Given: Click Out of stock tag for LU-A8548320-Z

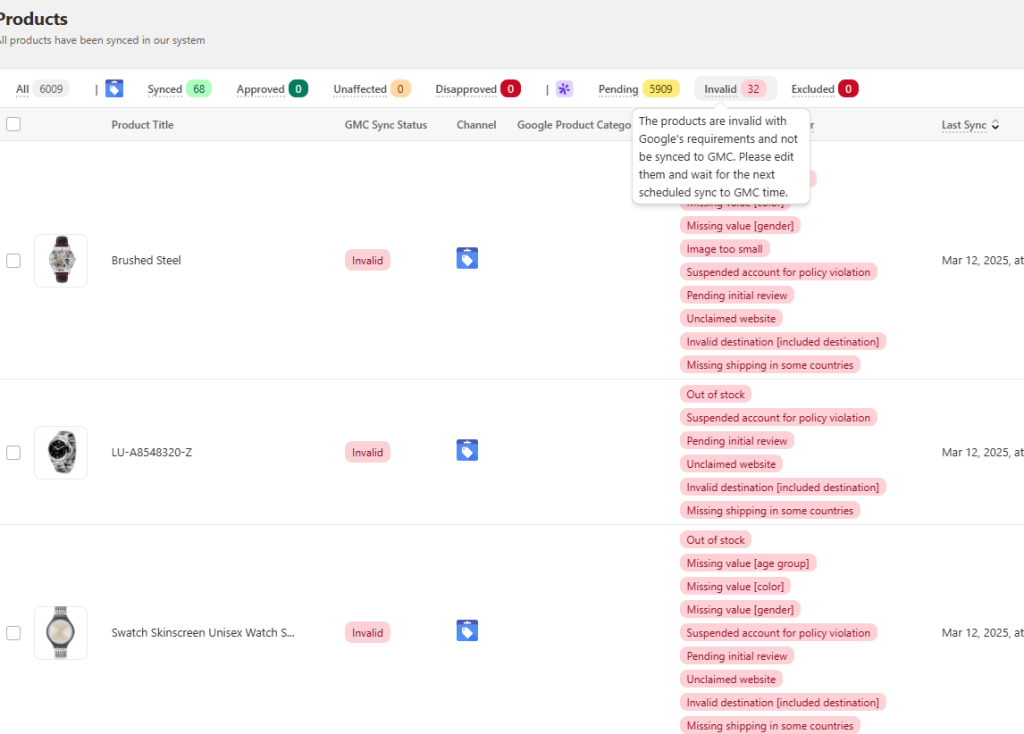Looking at the screenshot, I should pos(715,394).
